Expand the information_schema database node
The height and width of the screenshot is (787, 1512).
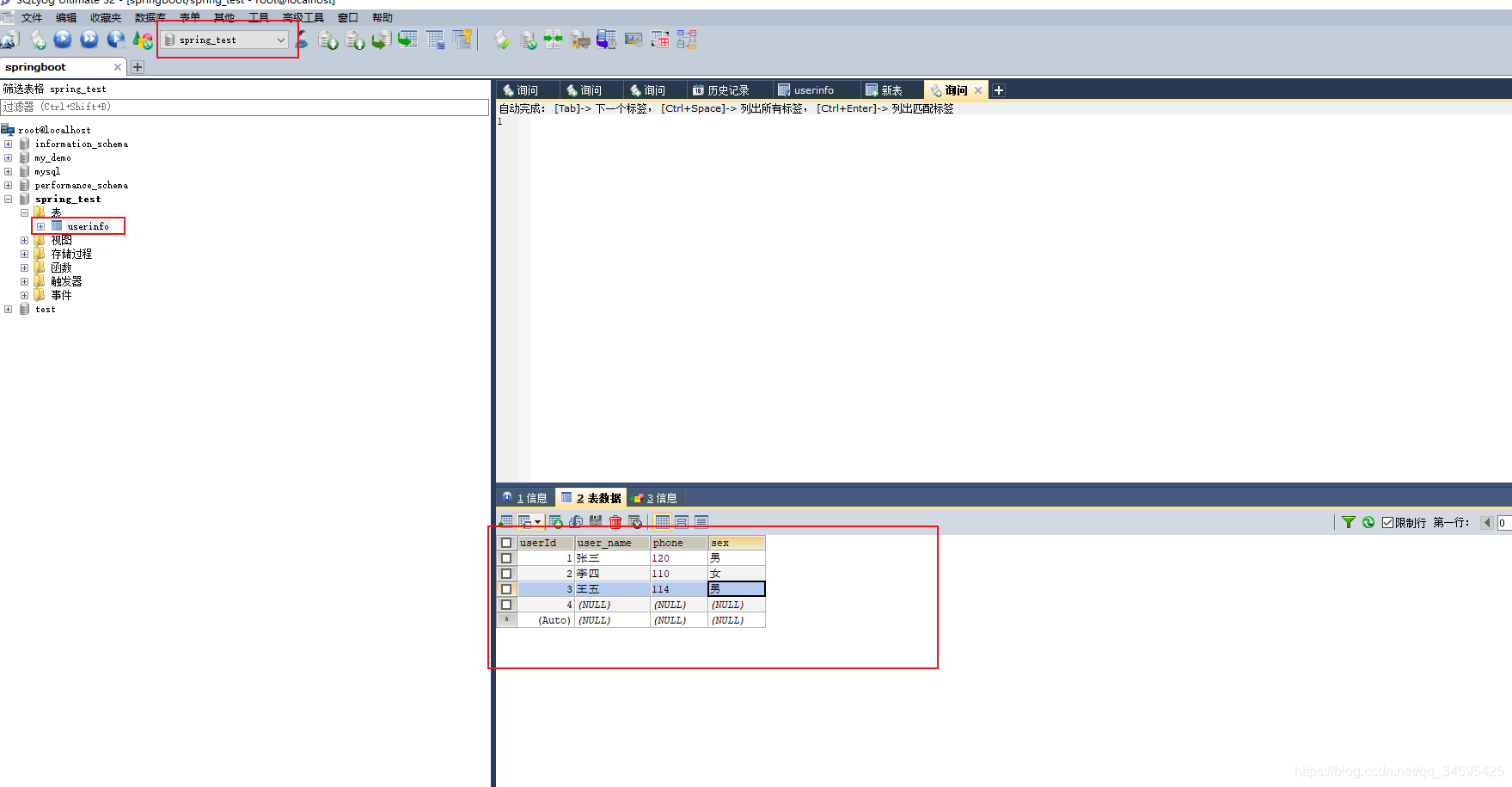tap(9, 144)
